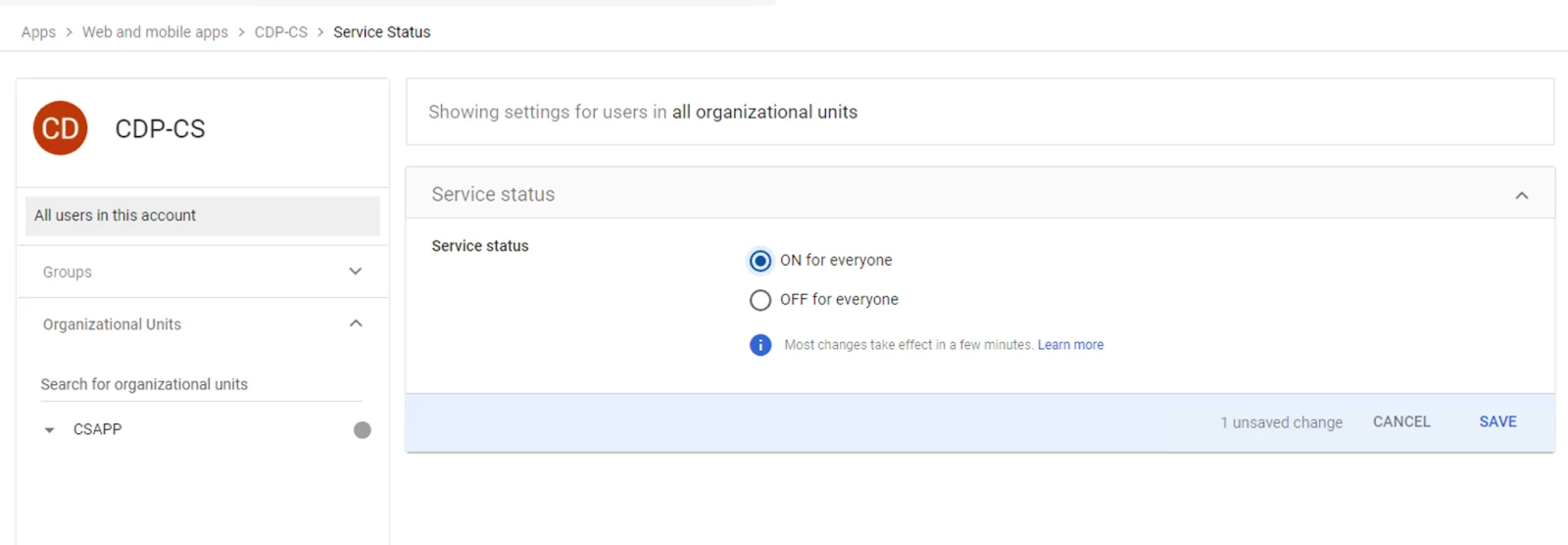Collapse the Organizational Units section
The image size is (1568, 545).
(356, 323)
